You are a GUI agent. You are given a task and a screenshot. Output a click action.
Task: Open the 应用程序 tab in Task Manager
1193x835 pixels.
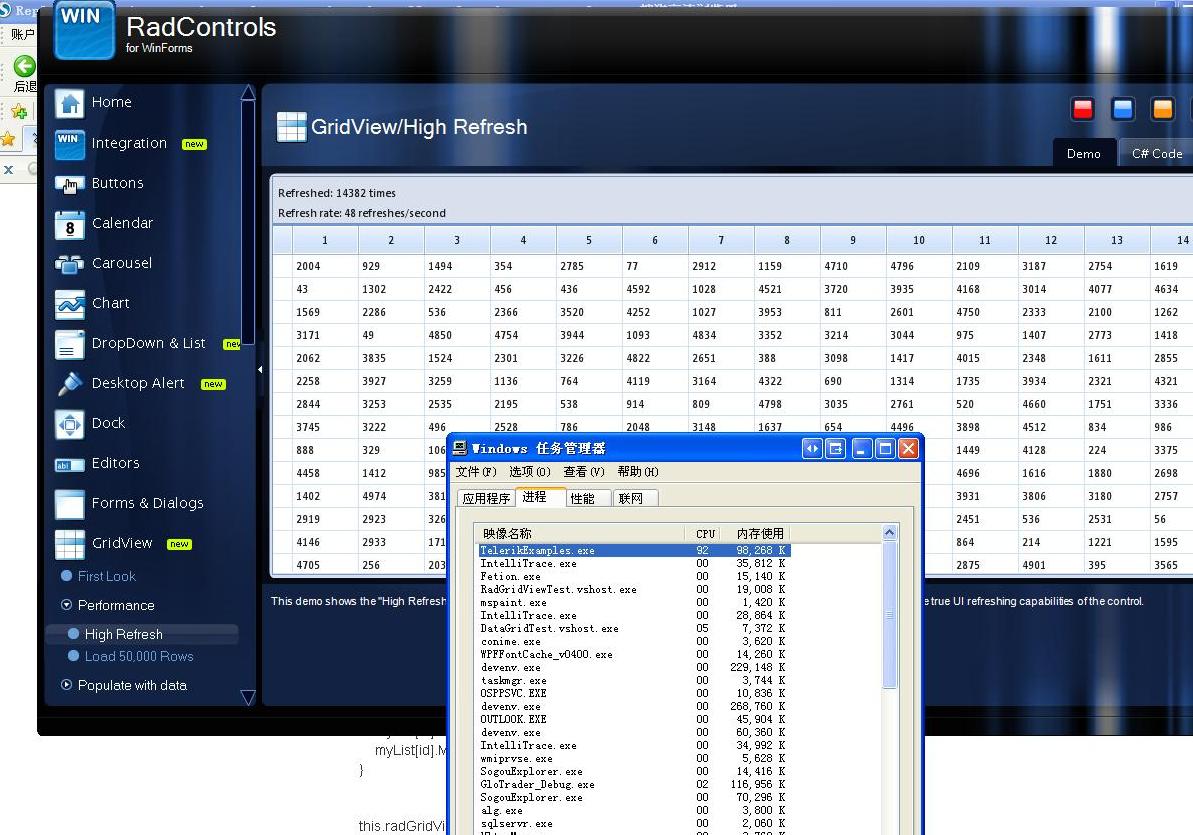tap(486, 498)
